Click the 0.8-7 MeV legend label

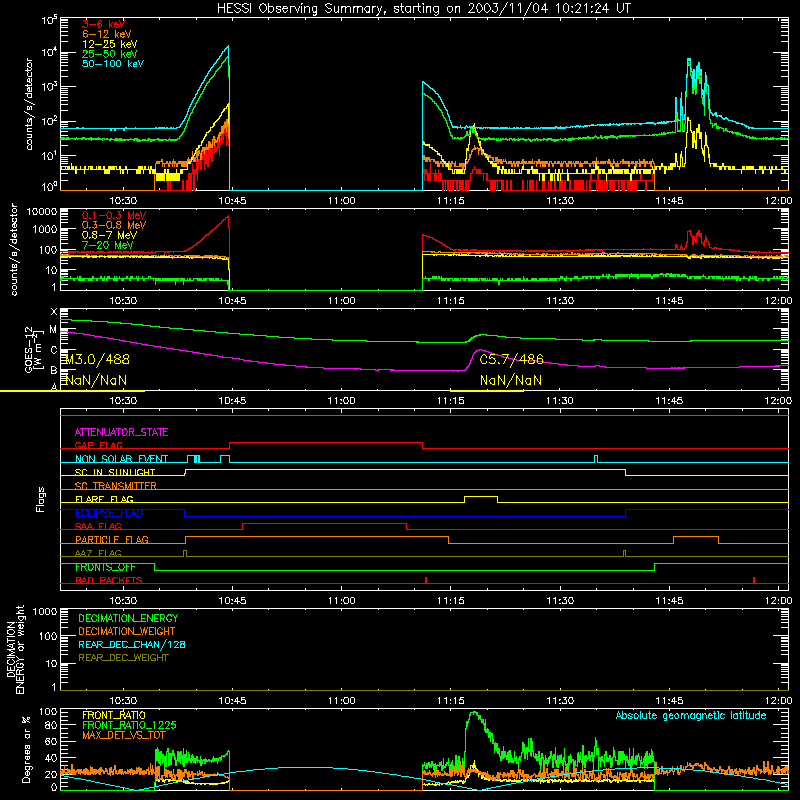[x=109, y=235]
